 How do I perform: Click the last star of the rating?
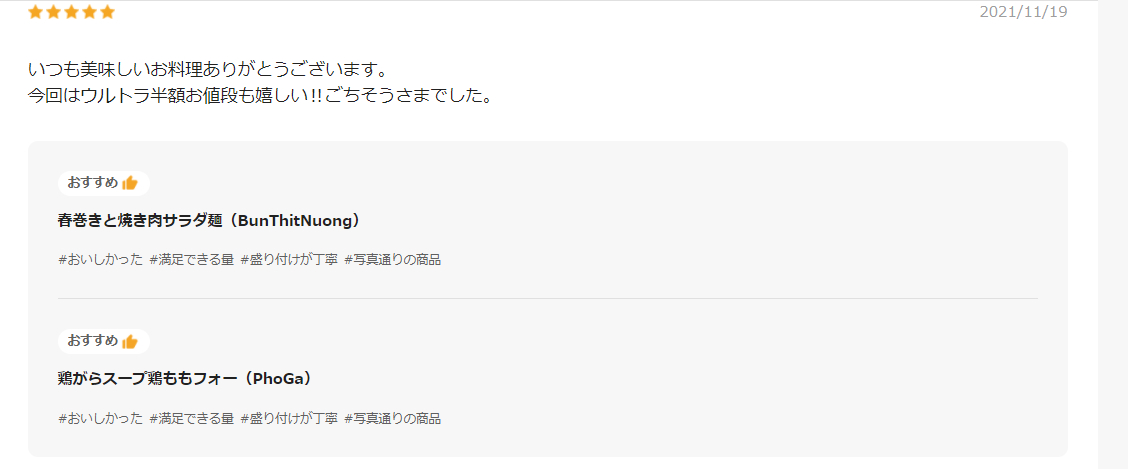(x=107, y=12)
